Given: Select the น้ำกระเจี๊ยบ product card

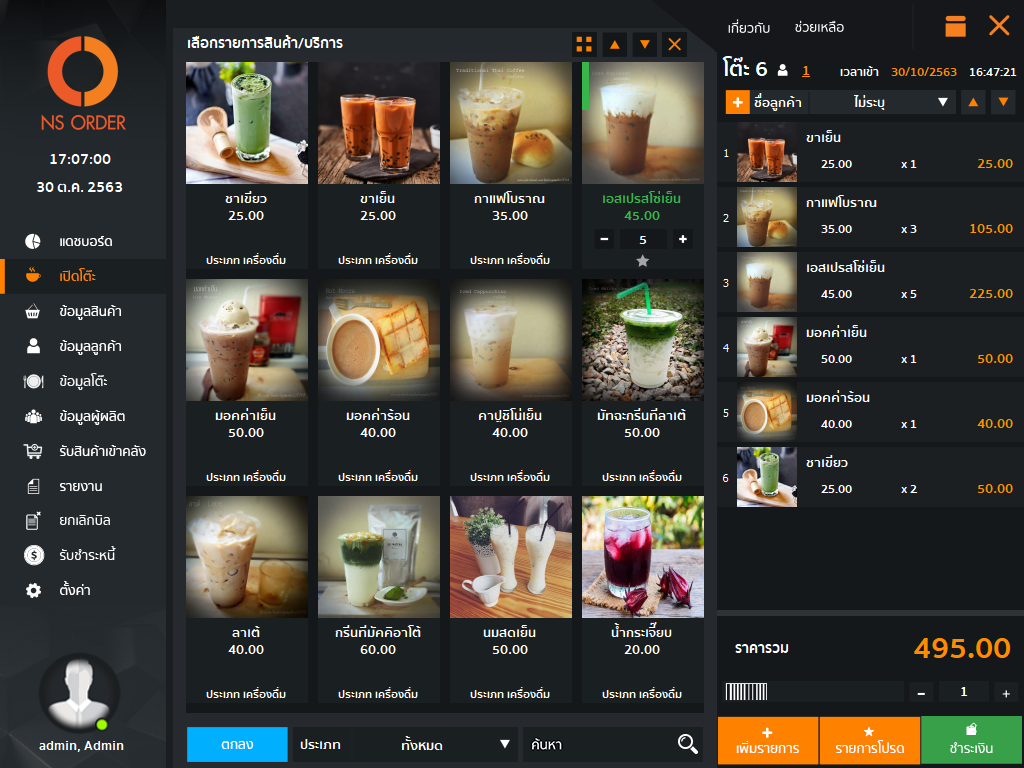Looking at the screenshot, I should pyautogui.click(x=643, y=599).
